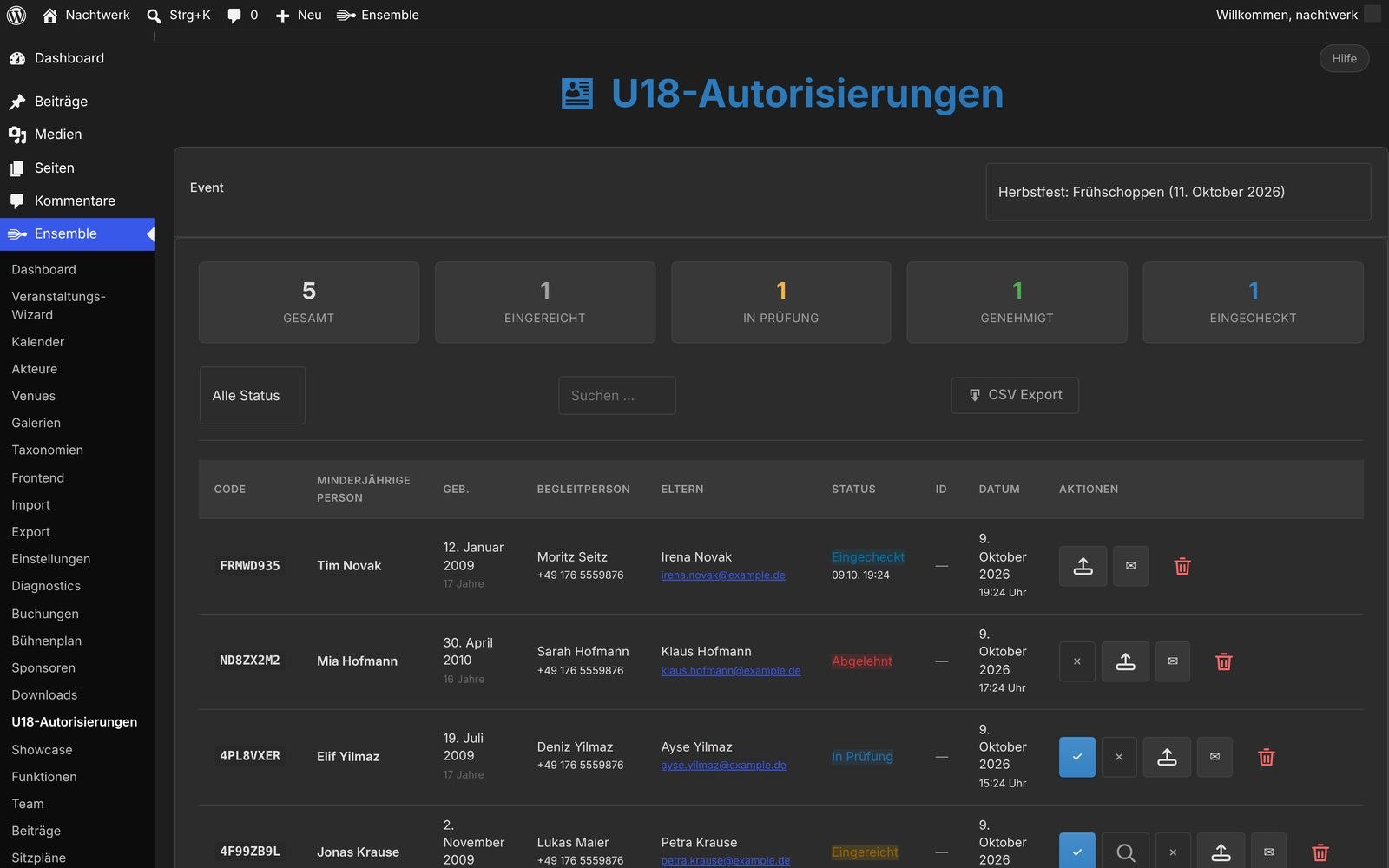This screenshot has height=868, width=1389.
Task: Delete Mia Hofmann entry via trash icon
Action: point(1224,661)
